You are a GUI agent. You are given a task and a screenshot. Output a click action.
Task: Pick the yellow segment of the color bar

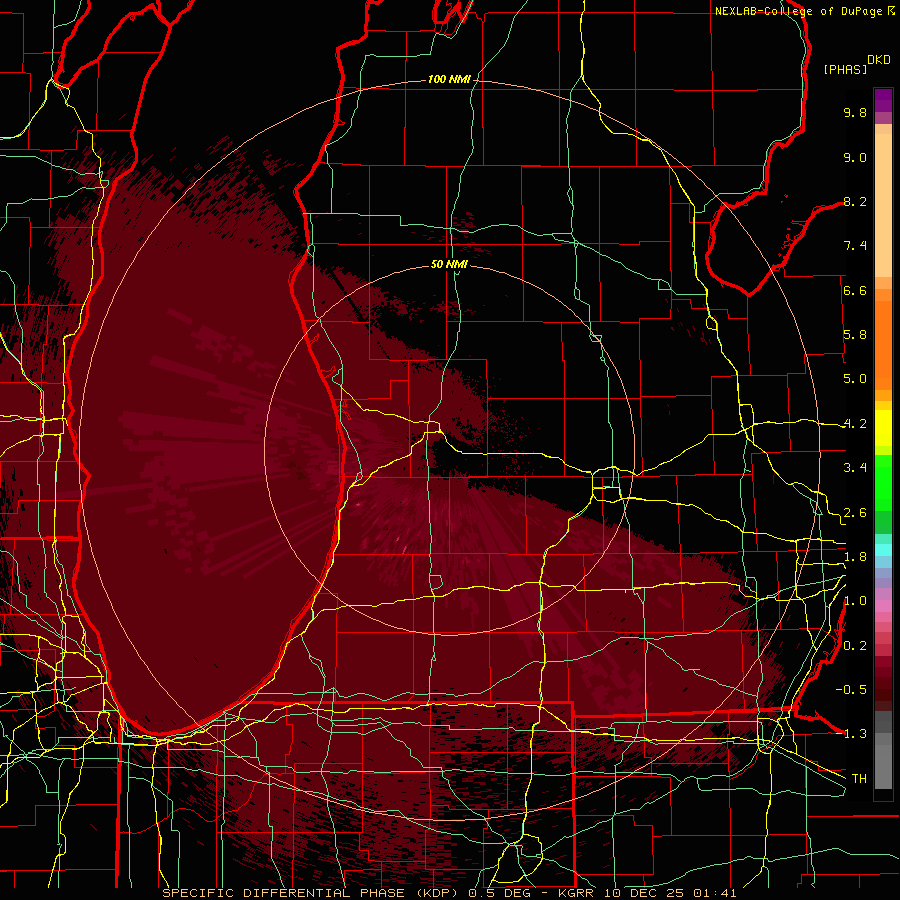[x=883, y=428]
